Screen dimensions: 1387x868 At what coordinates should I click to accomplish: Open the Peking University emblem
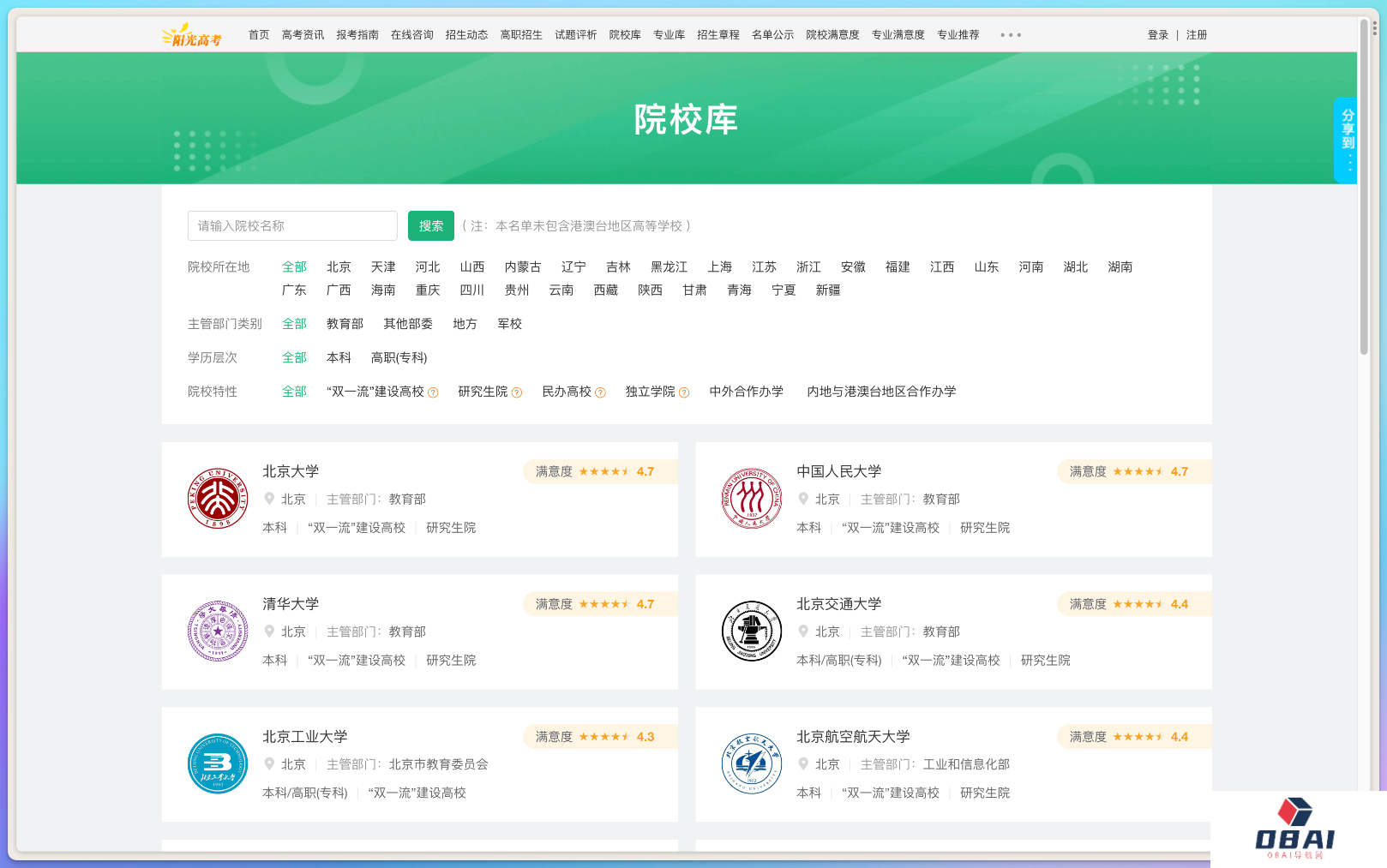218,499
